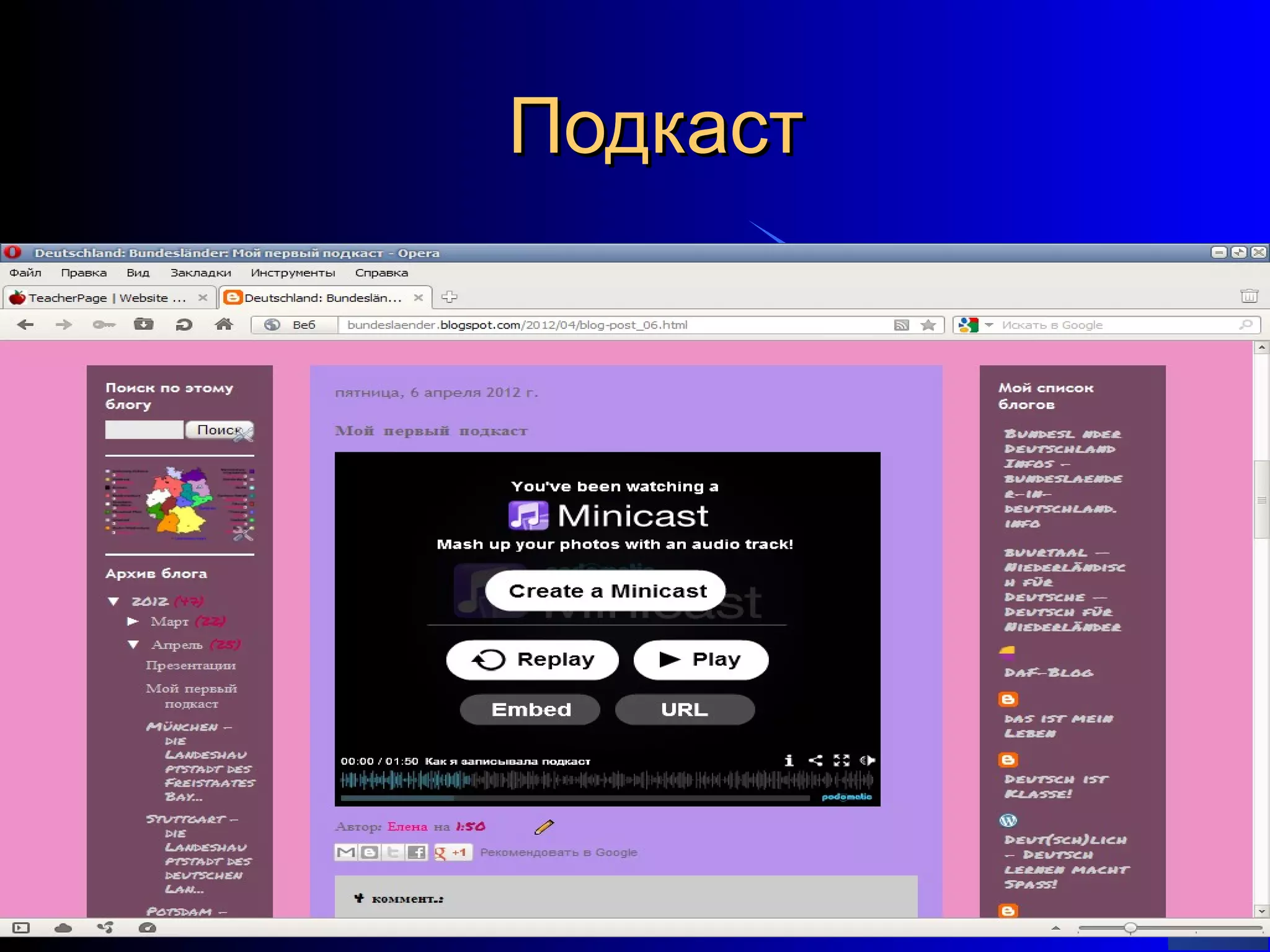Click the Replay button
The height and width of the screenshot is (952, 1270).
(x=532, y=659)
